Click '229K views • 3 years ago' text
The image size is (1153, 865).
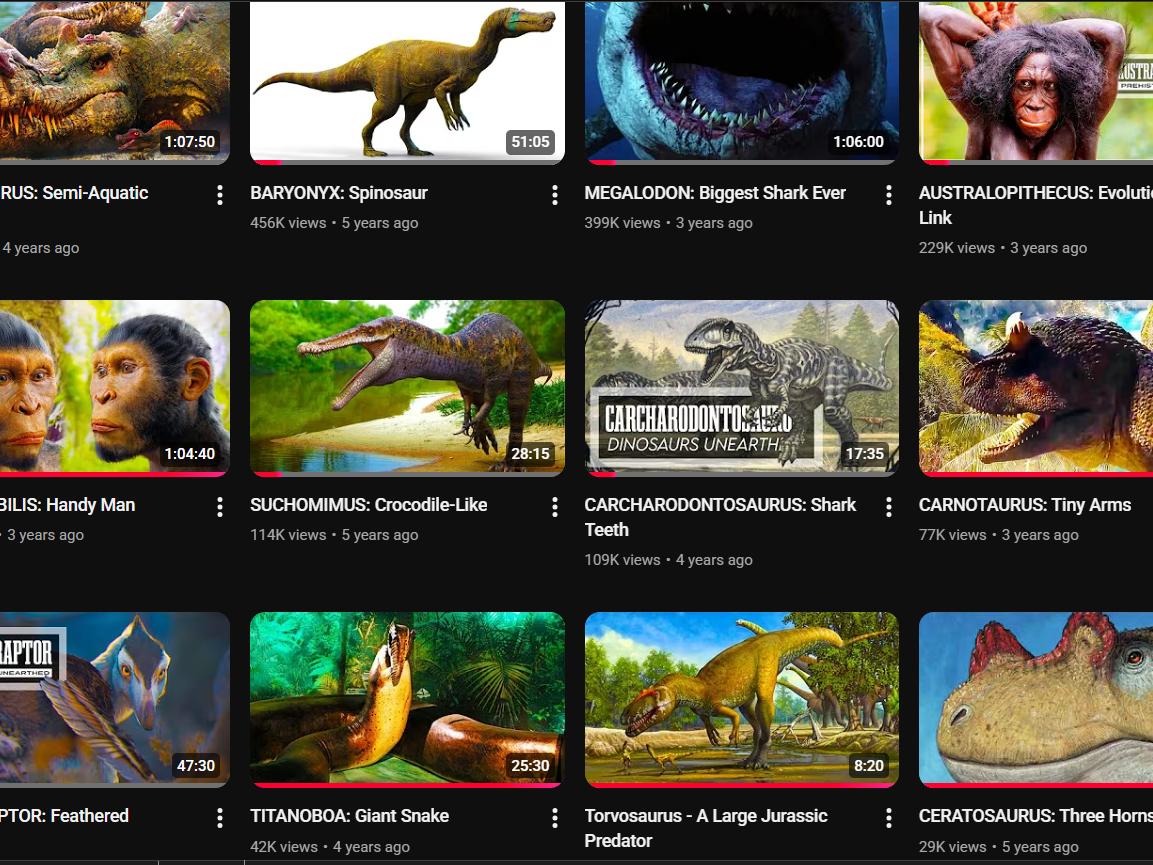pyautogui.click(x=1003, y=248)
